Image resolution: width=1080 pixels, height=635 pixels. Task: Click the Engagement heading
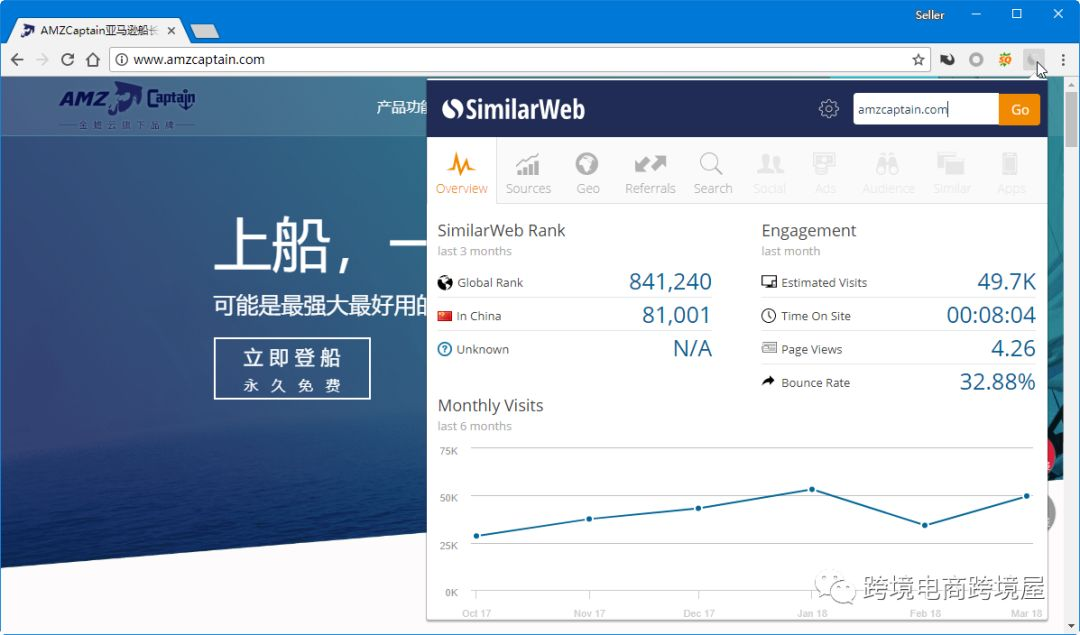[809, 231]
